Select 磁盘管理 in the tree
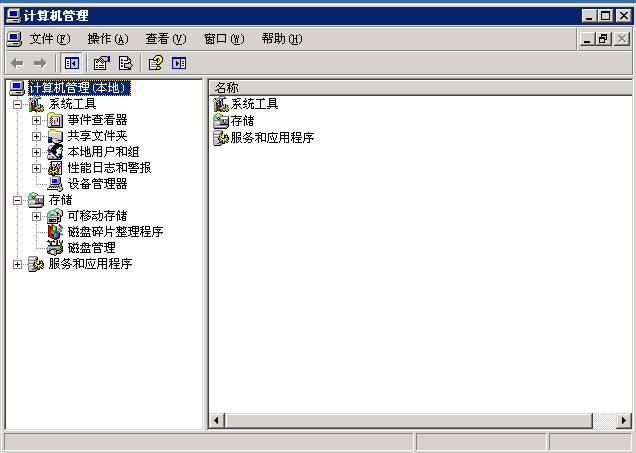Image resolution: width=636 pixels, height=453 pixels. (x=92, y=248)
